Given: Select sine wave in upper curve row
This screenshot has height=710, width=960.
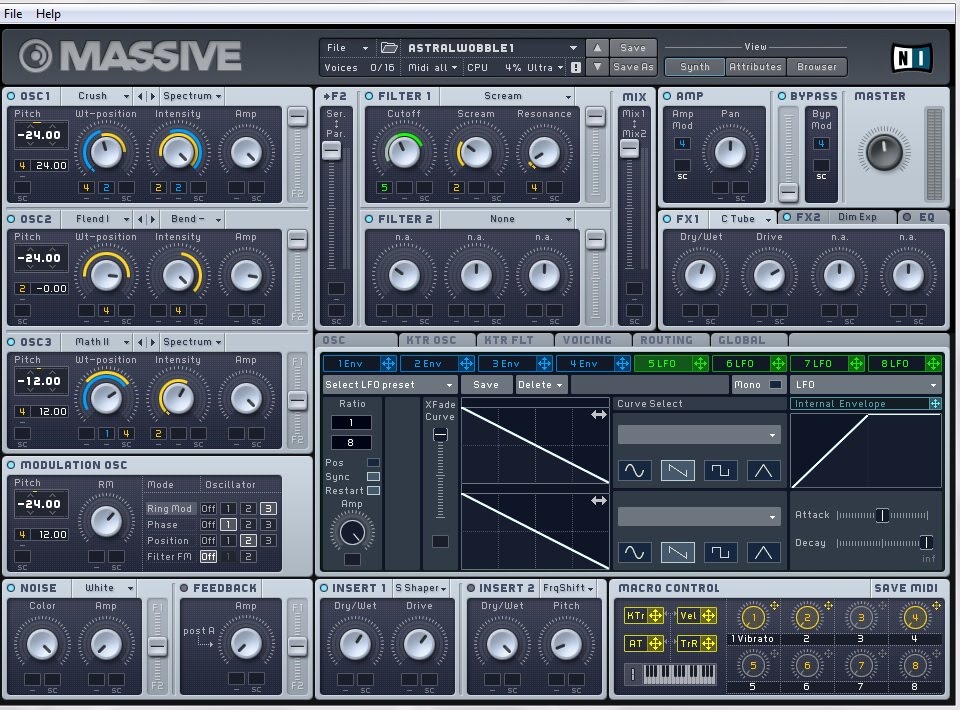Looking at the screenshot, I should [634, 470].
